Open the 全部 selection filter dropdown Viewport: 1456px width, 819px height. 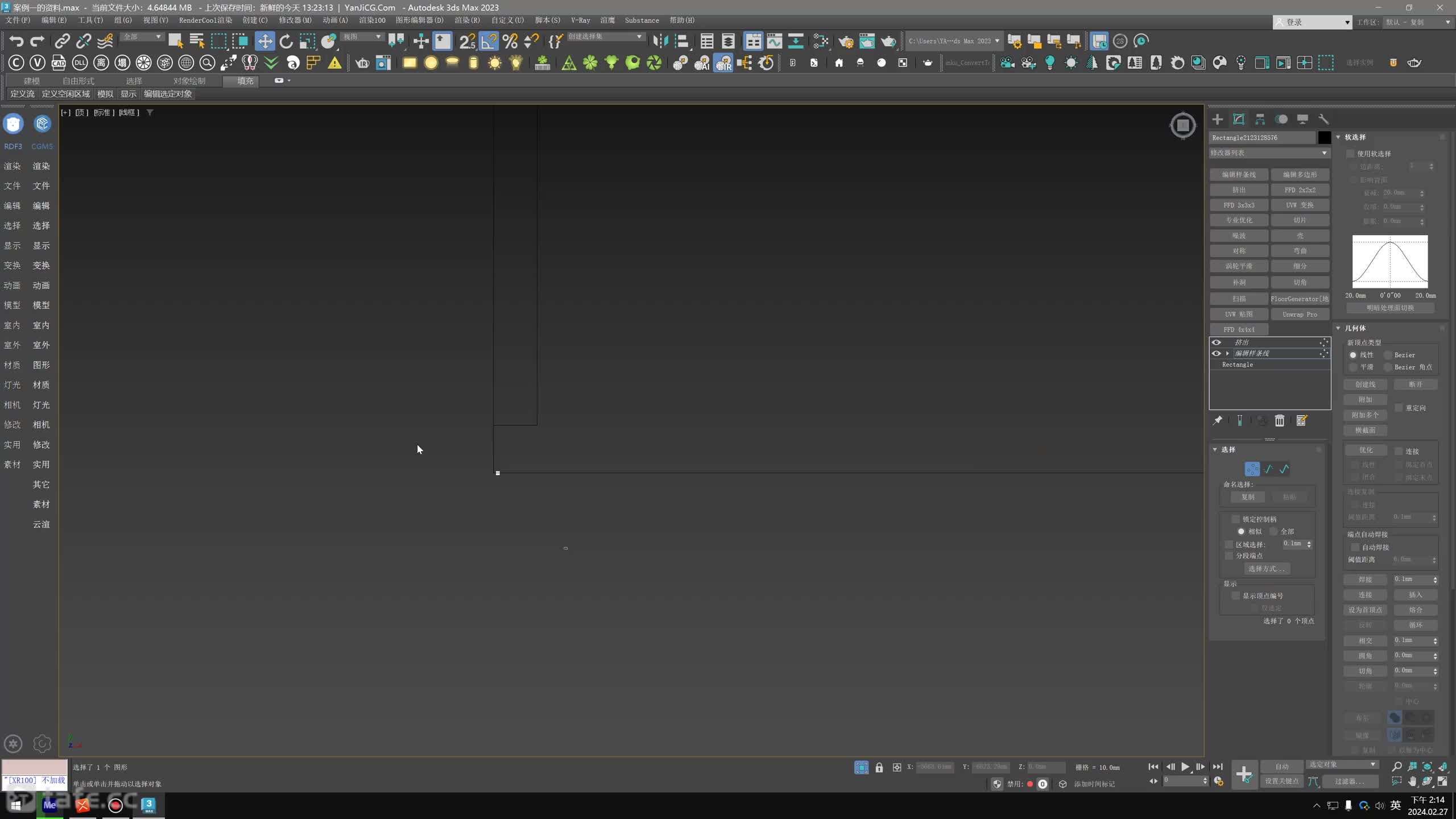142,37
